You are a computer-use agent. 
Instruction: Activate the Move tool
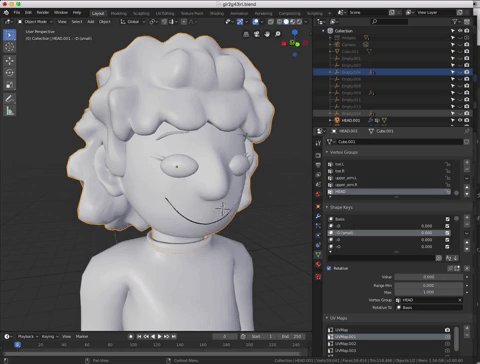pos(10,61)
